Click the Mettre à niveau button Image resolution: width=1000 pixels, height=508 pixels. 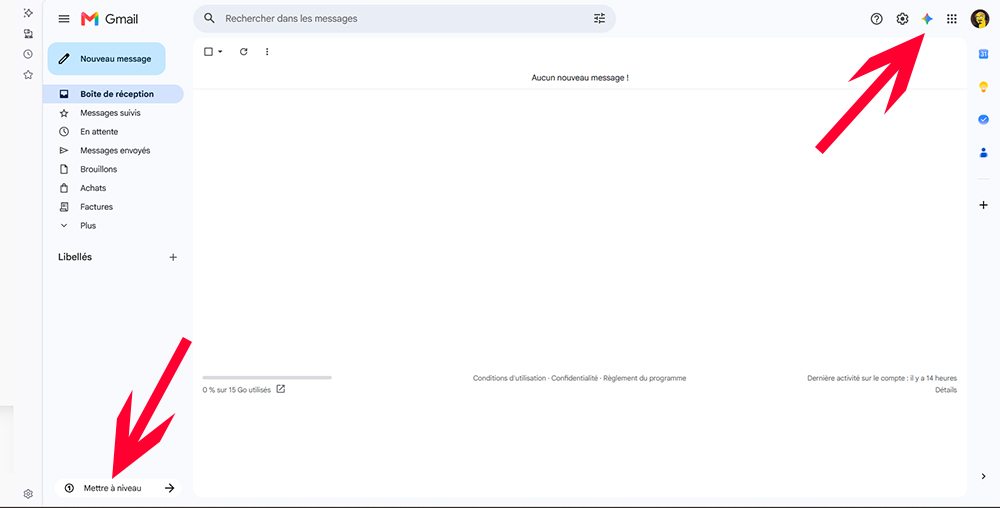pyautogui.click(x=118, y=488)
